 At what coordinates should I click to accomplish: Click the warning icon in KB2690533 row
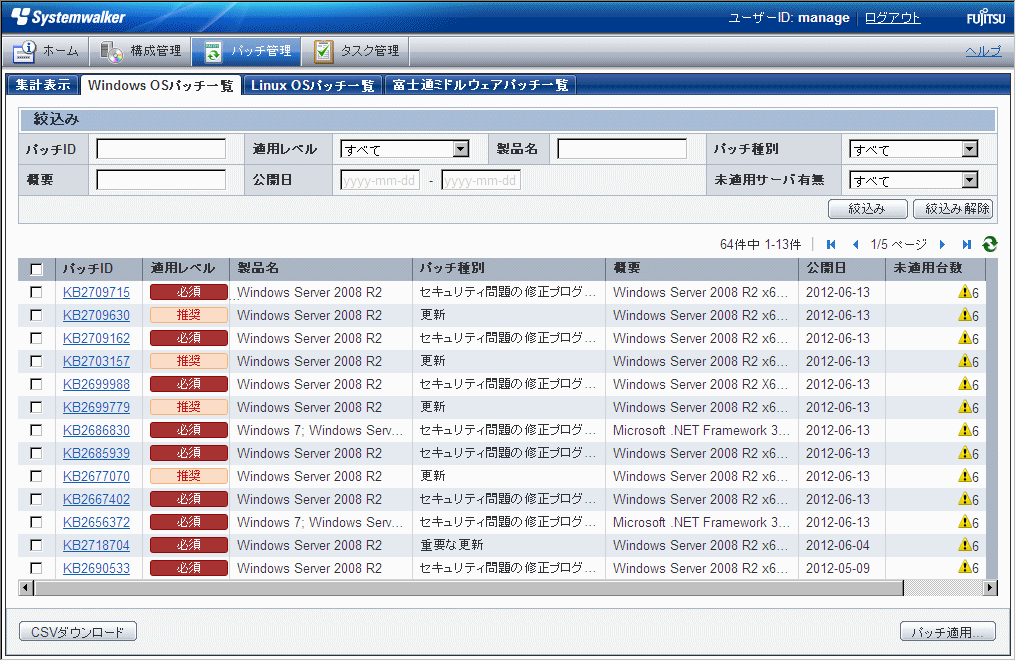click(x=965, y=567)
